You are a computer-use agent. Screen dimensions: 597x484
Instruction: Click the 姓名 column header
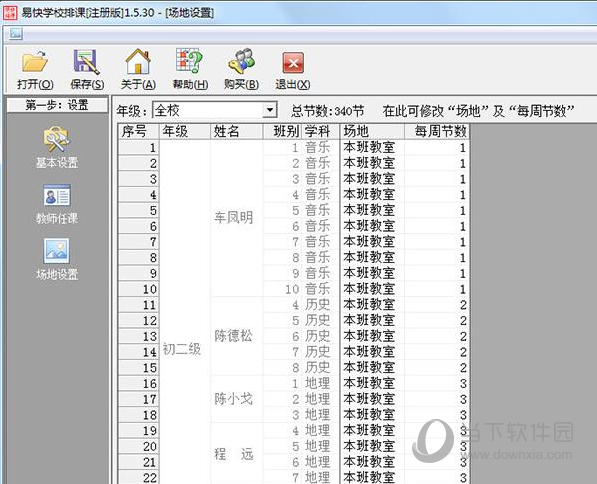point(236,131)
